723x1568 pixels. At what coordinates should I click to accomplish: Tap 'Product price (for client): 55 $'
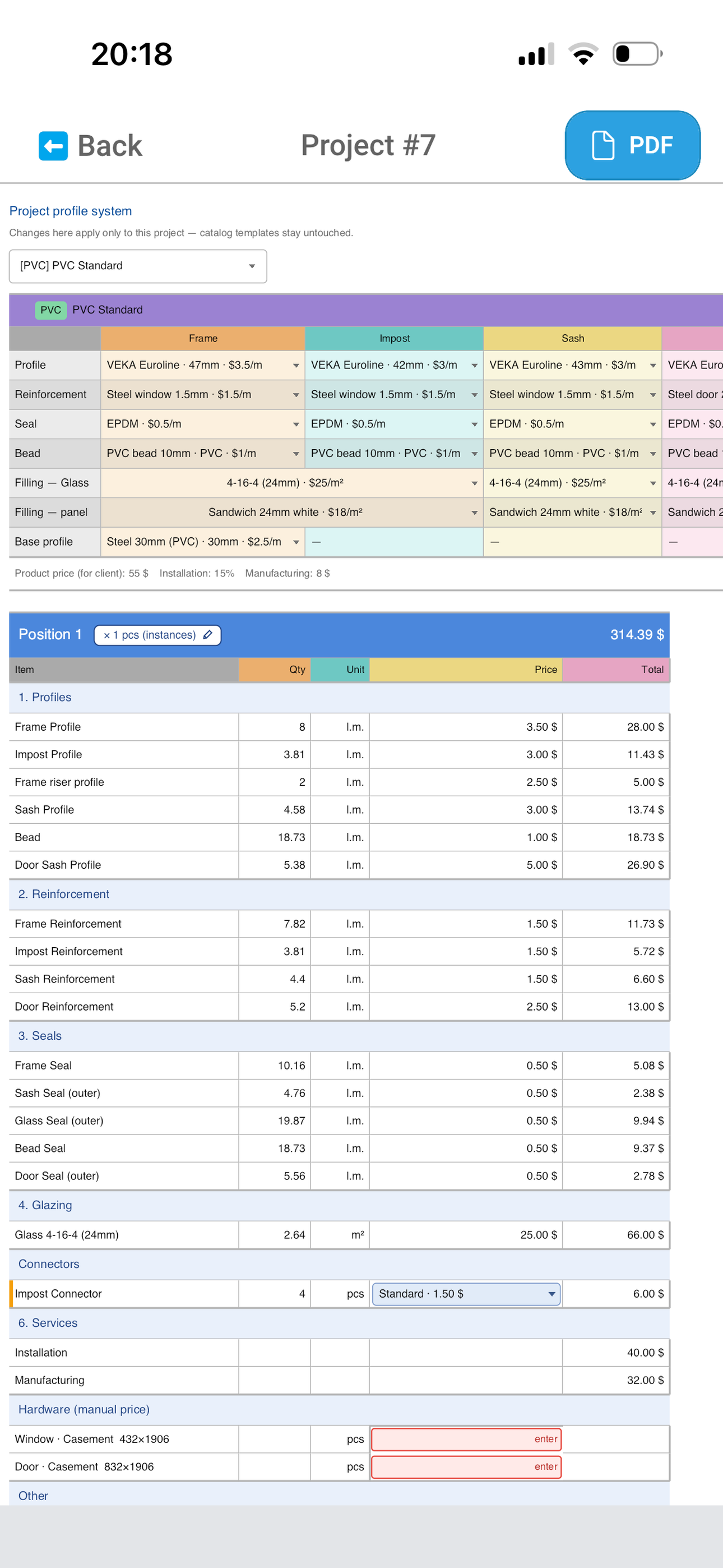(82, 573)
